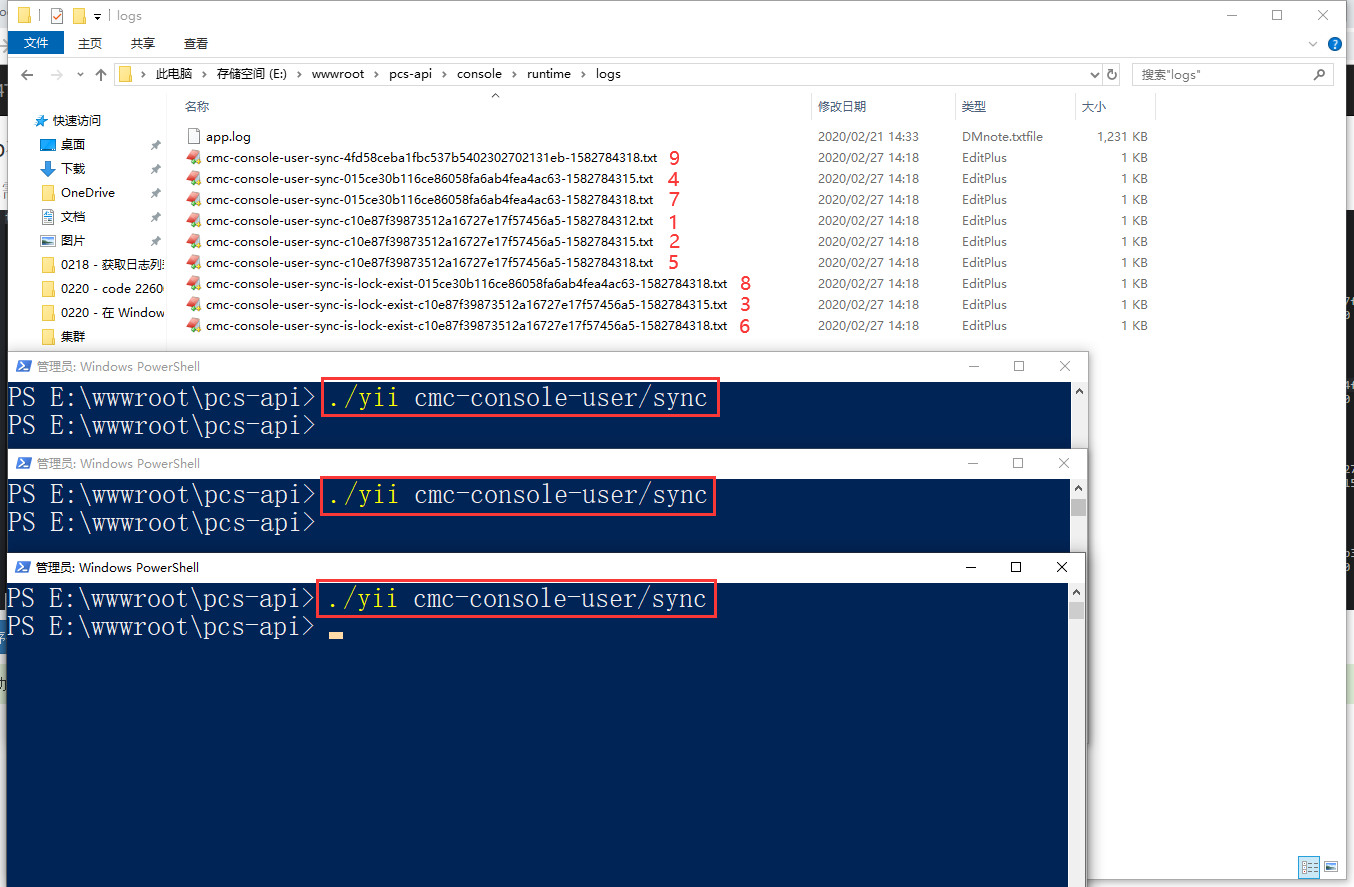Click the refresh button beside address bar
The width and height of the screenshot is (1354, 887).
(1112, 75)
